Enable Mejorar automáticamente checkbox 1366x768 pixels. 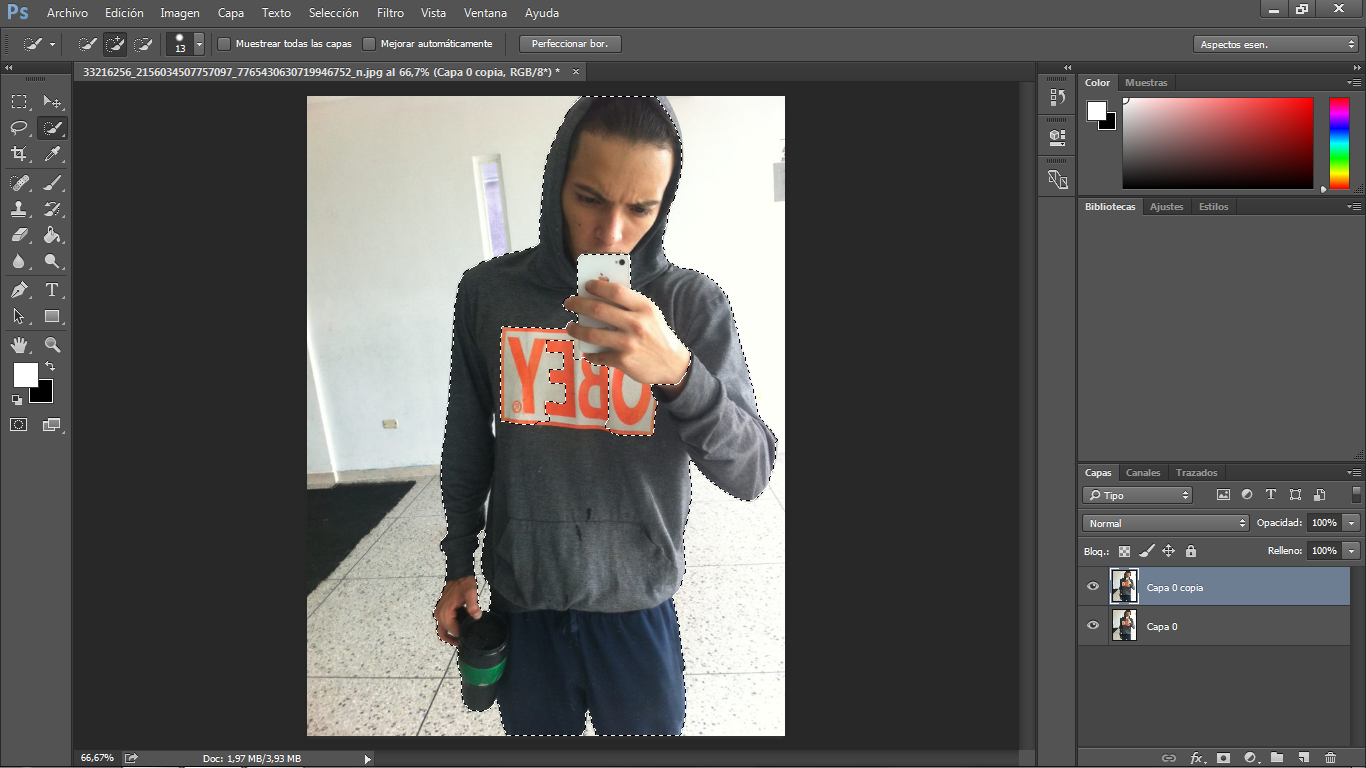coord(369,44)
